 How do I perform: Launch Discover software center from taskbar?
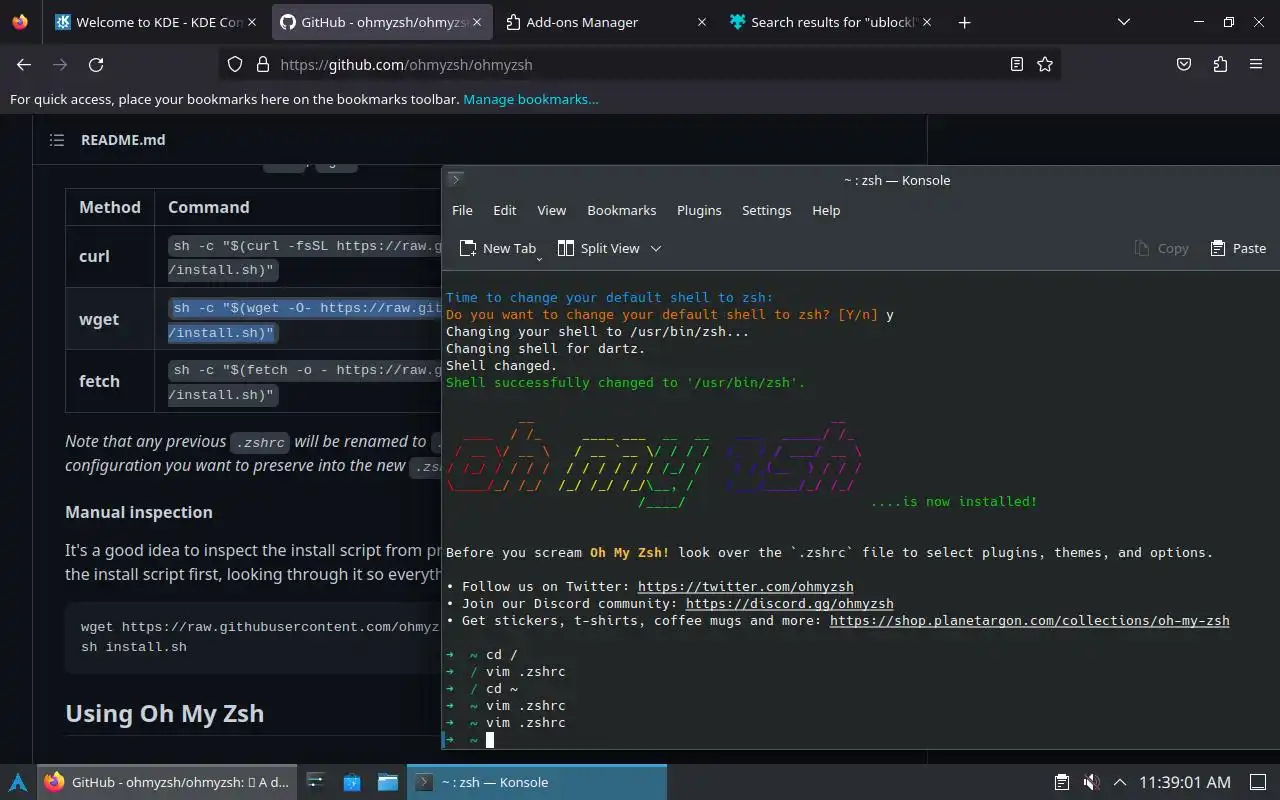[x=352, y=782]
